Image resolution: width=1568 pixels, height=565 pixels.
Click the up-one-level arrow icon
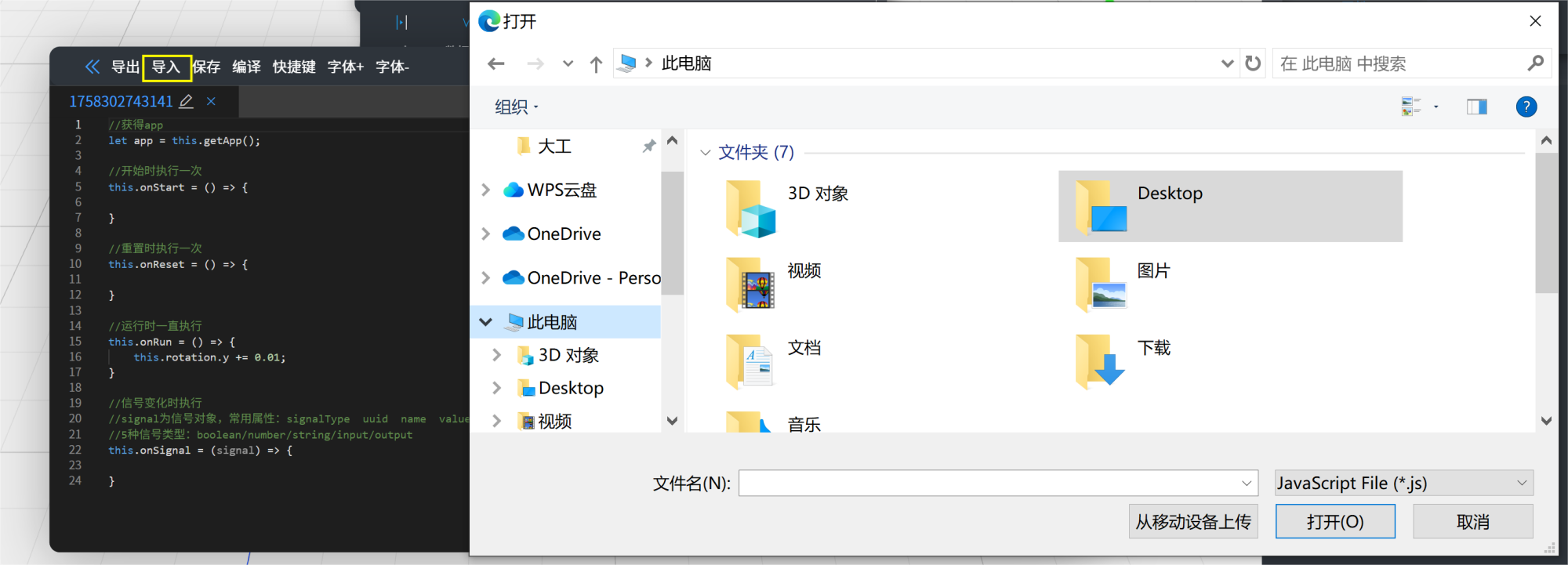tap(596, 64)
